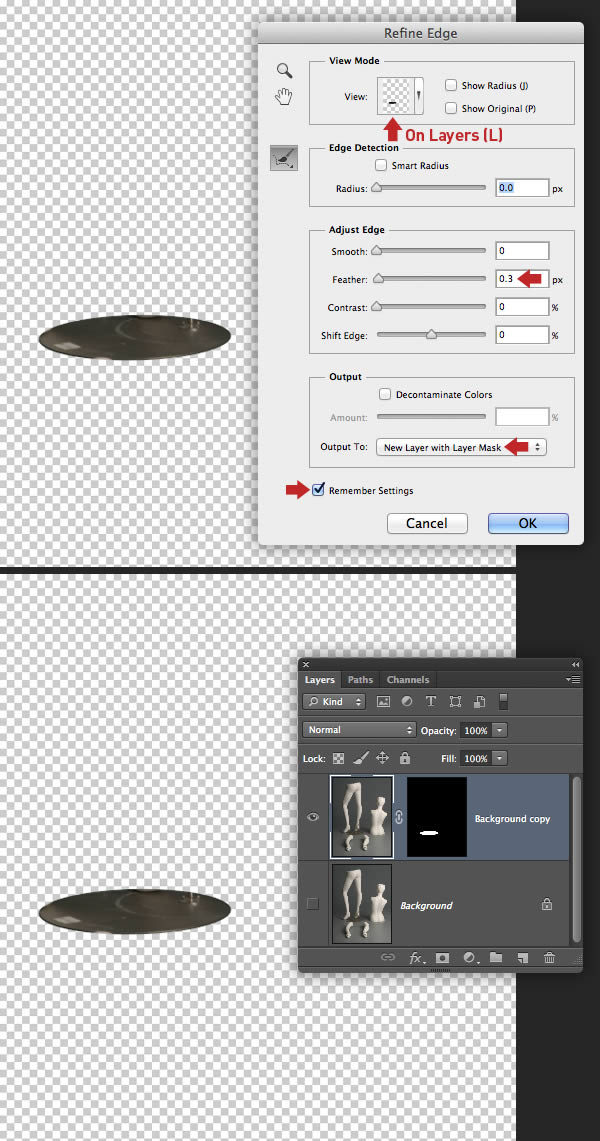Select the Background layer name
The height and width of the screenshot is (1141, 600).
(426, 905)
